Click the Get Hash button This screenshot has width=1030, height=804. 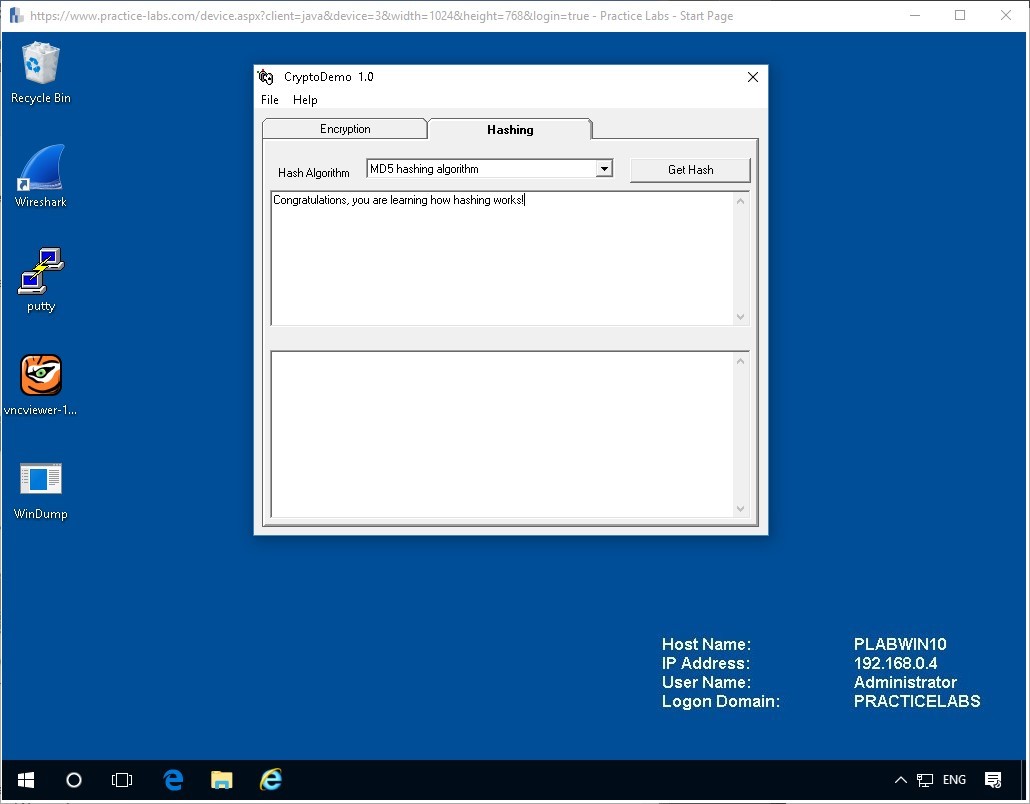[x=690, y=169]
